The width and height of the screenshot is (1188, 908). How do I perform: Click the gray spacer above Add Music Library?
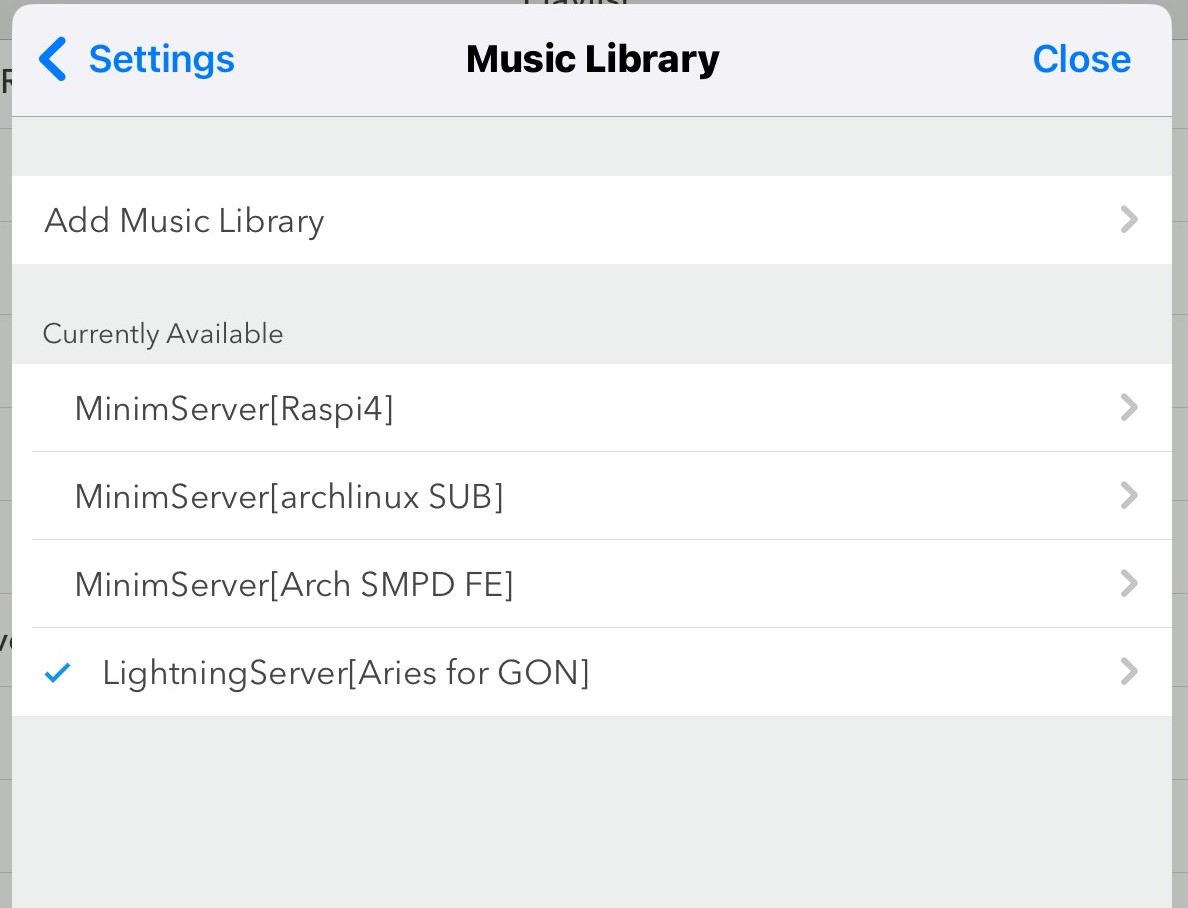592,147
